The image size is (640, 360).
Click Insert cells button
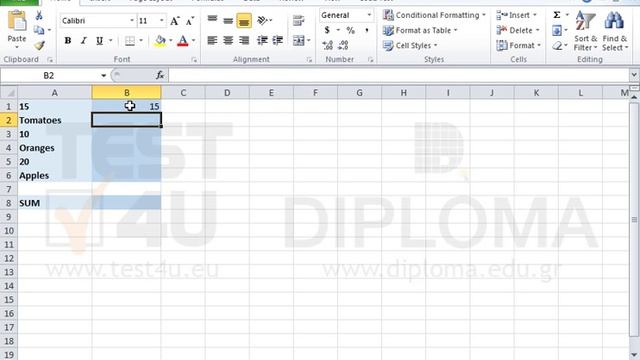[516, 15]
